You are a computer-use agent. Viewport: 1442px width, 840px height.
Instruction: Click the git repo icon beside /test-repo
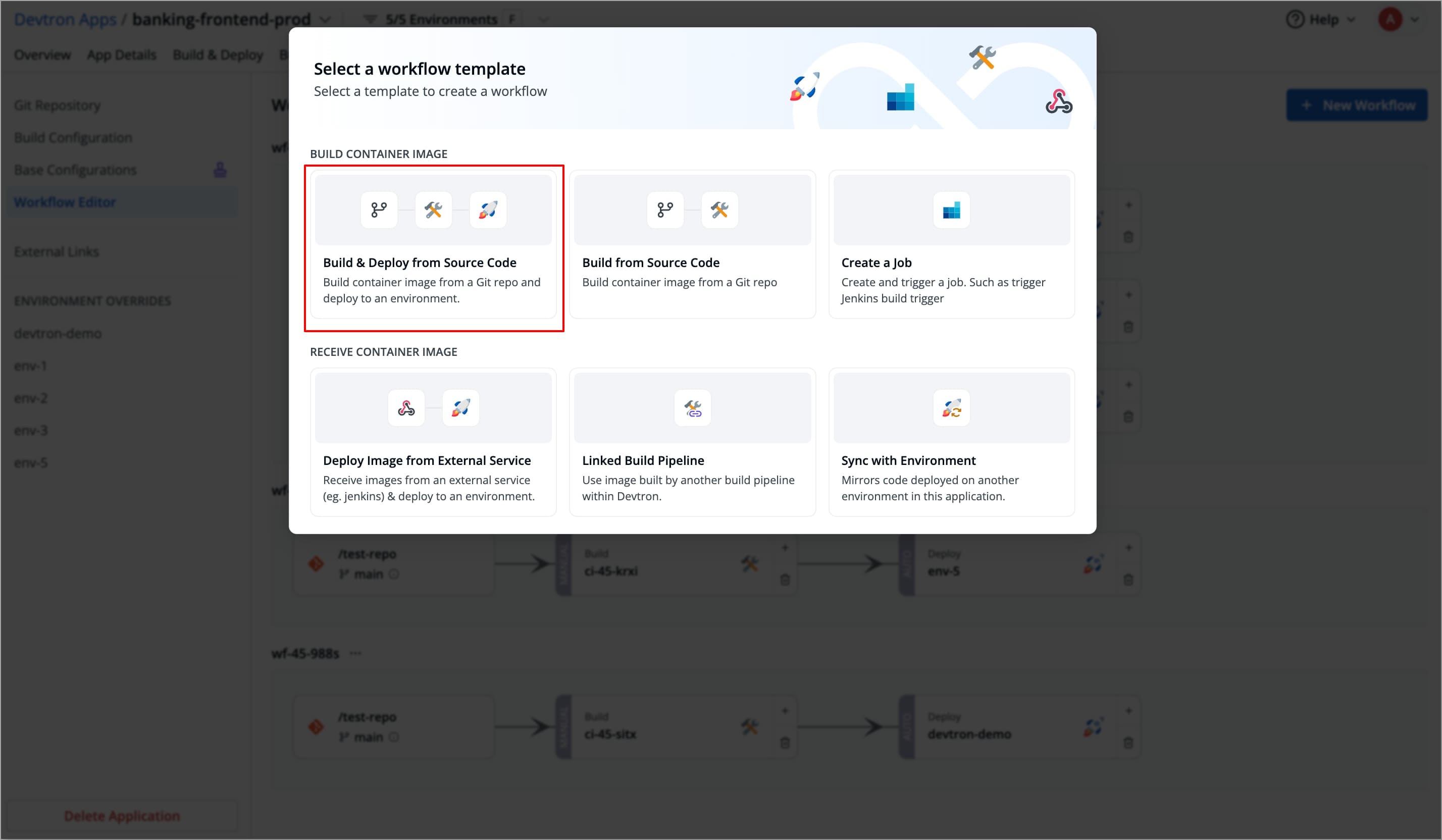[316, 564]
